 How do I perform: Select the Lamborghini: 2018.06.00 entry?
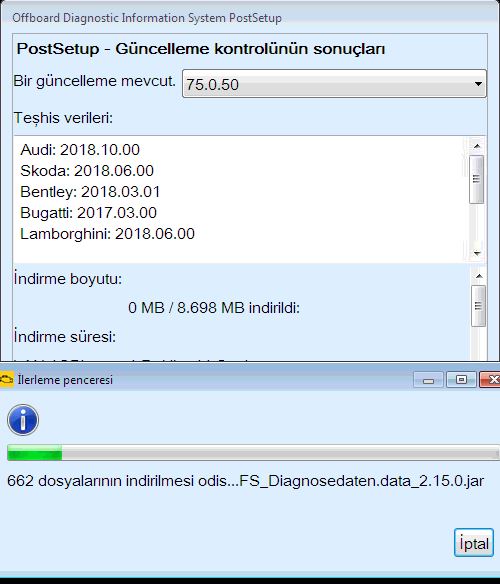(107, 234)
